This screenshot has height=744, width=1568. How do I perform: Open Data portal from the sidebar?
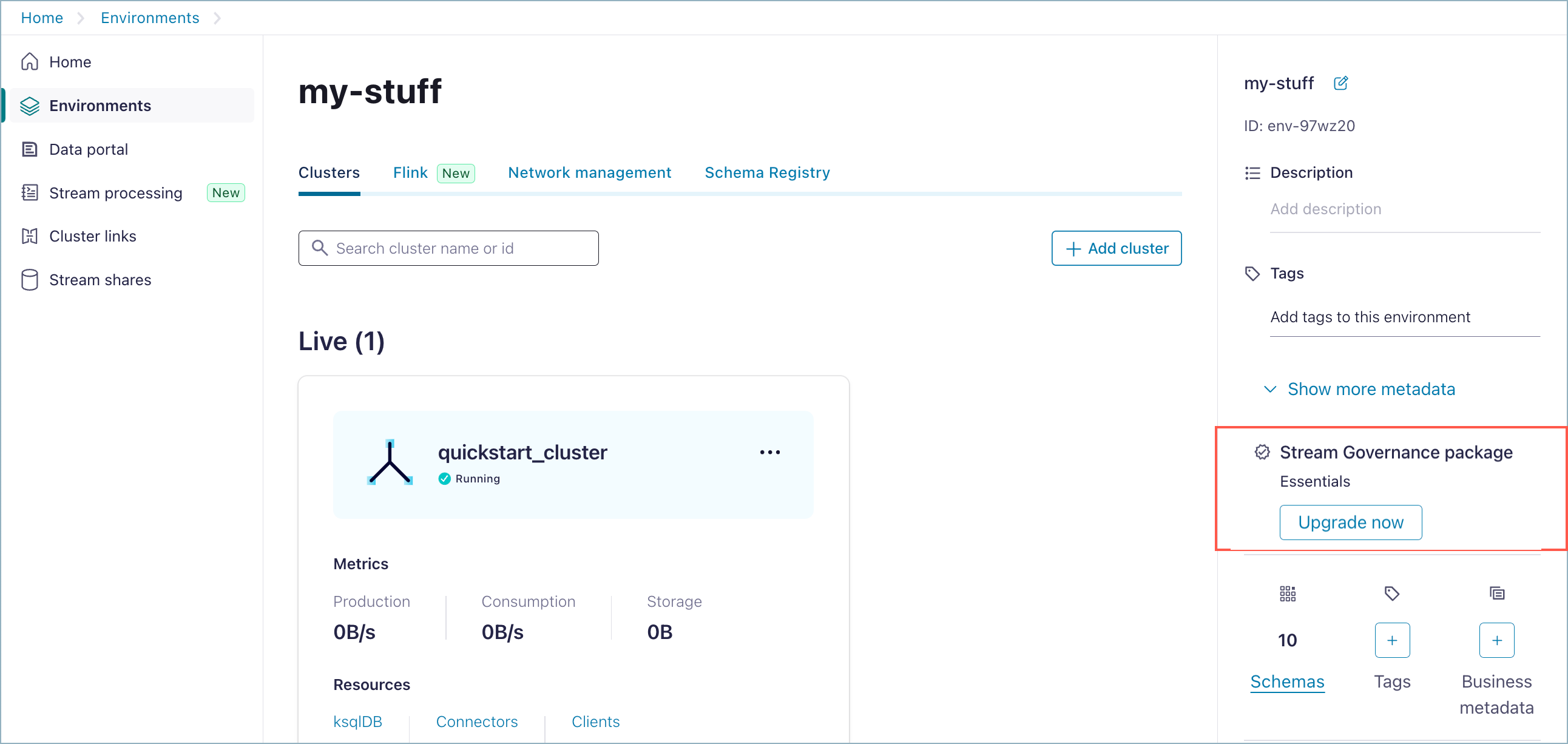tap(88, 149)
